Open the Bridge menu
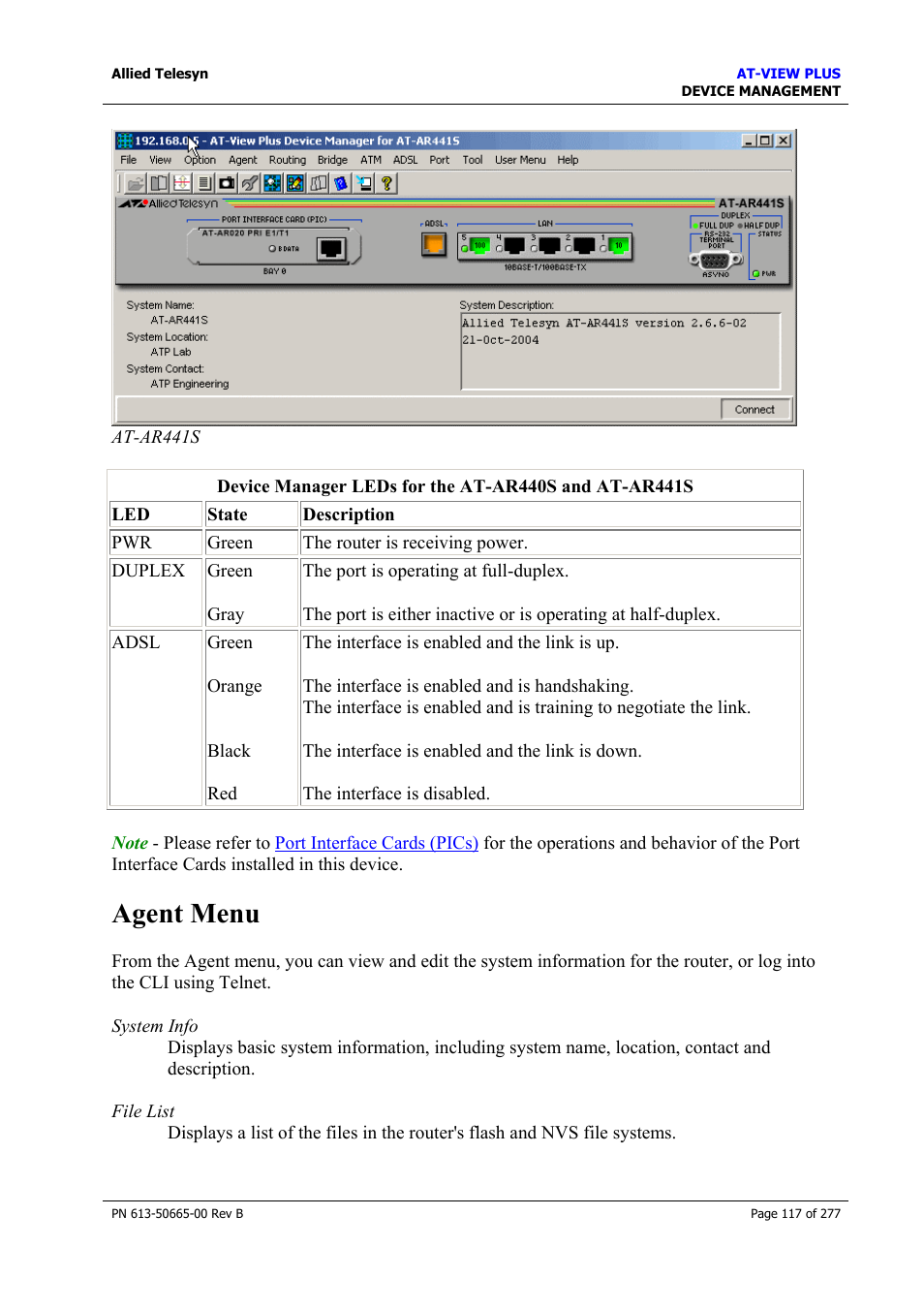Image resolution: width=924 pixels, height=1309 pixels. coord(332,160)
